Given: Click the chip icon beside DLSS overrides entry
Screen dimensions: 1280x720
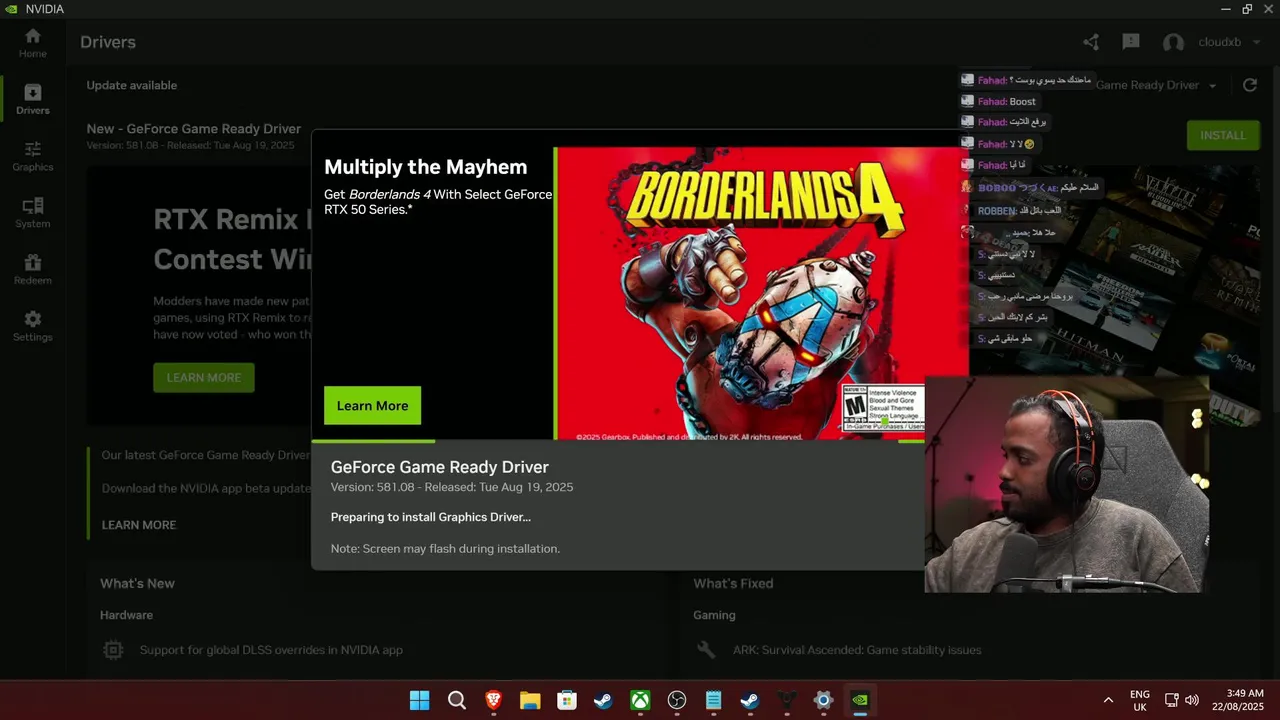Looking at the screenshot, I should point(113,650).
